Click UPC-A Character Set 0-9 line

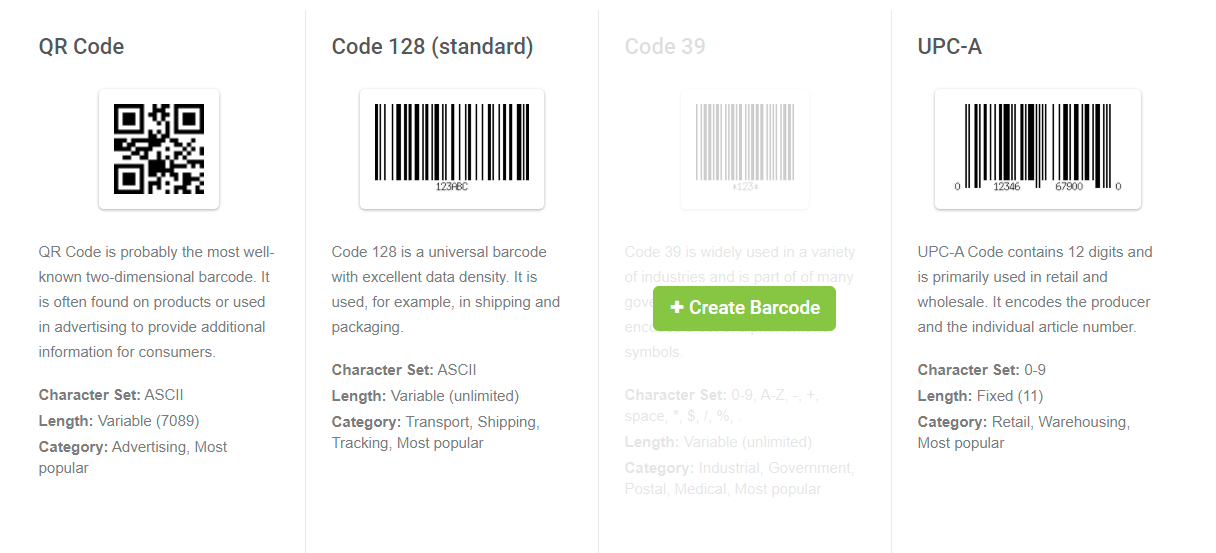click(982, 370)
